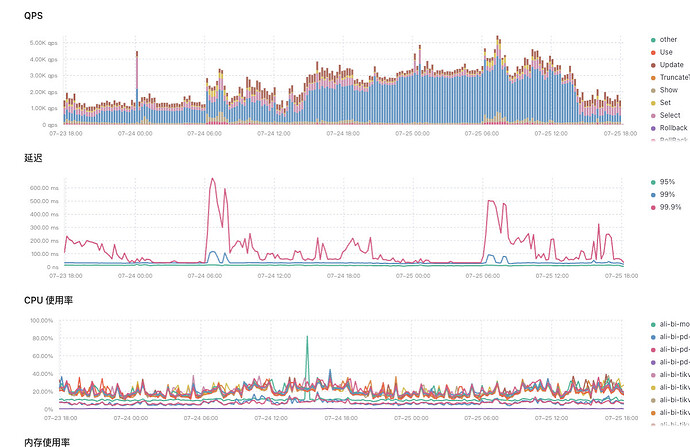Toggle the 99.9% latency legend item
This screenshot has width=690, height=447.
(x=666, y=207)
